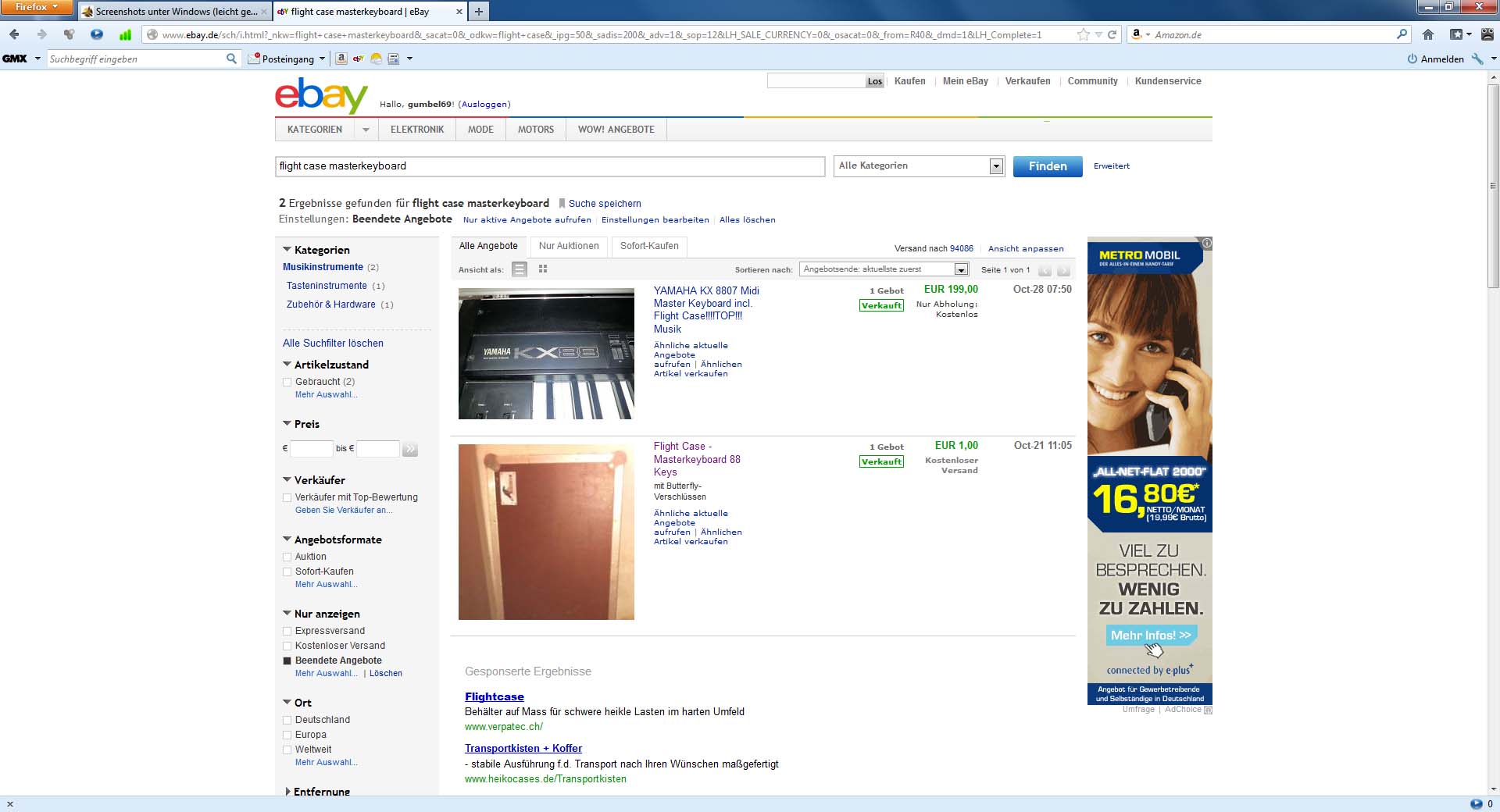The image size is (1500, 812).
Task: Click the GMX logo in toolbar
Action: [x=15, y=59]
